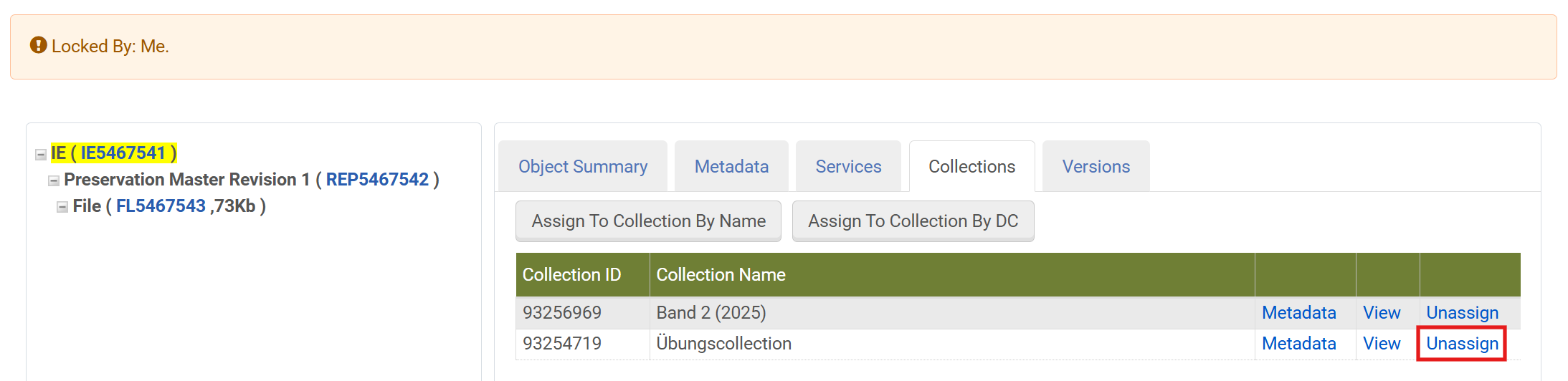The image size is (1568, 381).
Task: Unassign the Band 2 (2025) collection
Action: point(1462,313)
